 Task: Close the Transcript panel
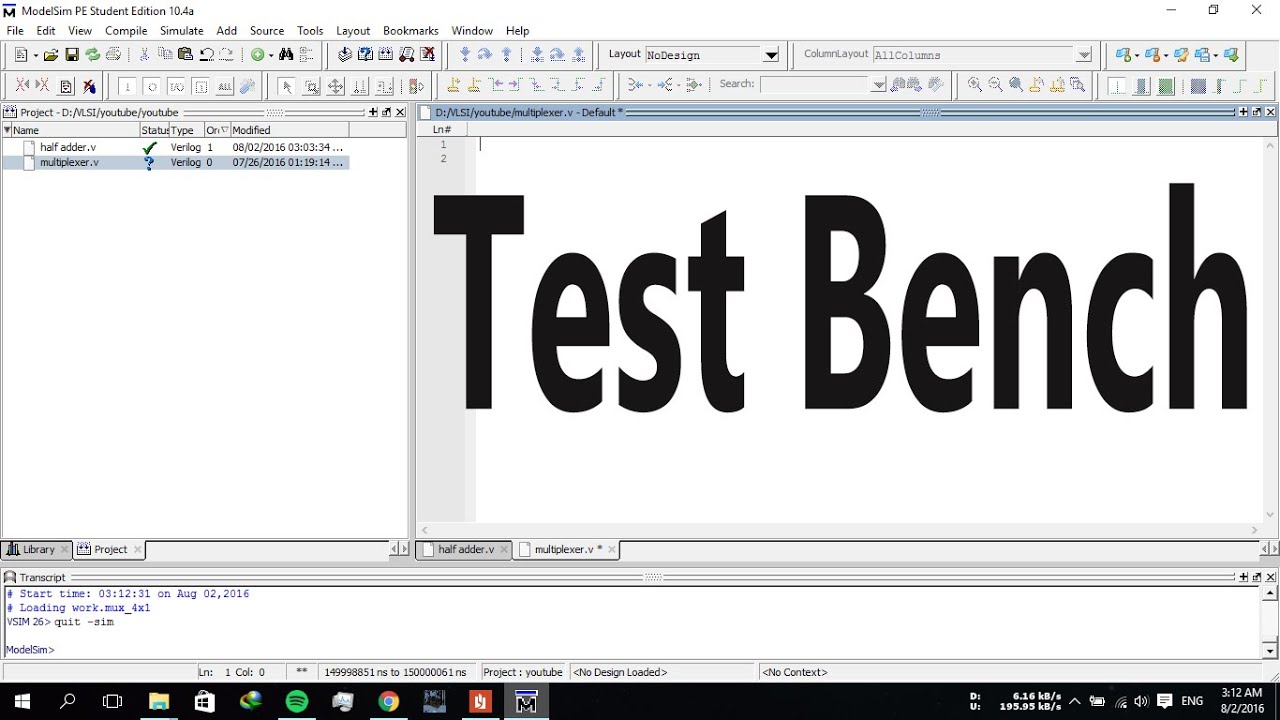(1271, 577)
